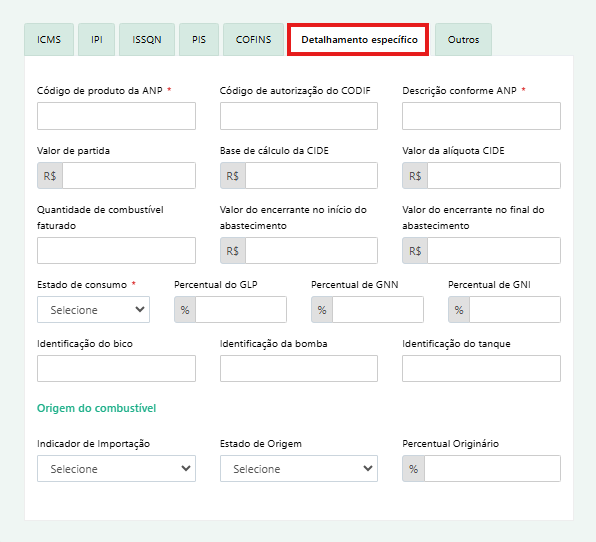The width and height of the screenshot is (596, 542).
Task: Click the Descrição conforme ANP input
Action: tap(482, 116)
